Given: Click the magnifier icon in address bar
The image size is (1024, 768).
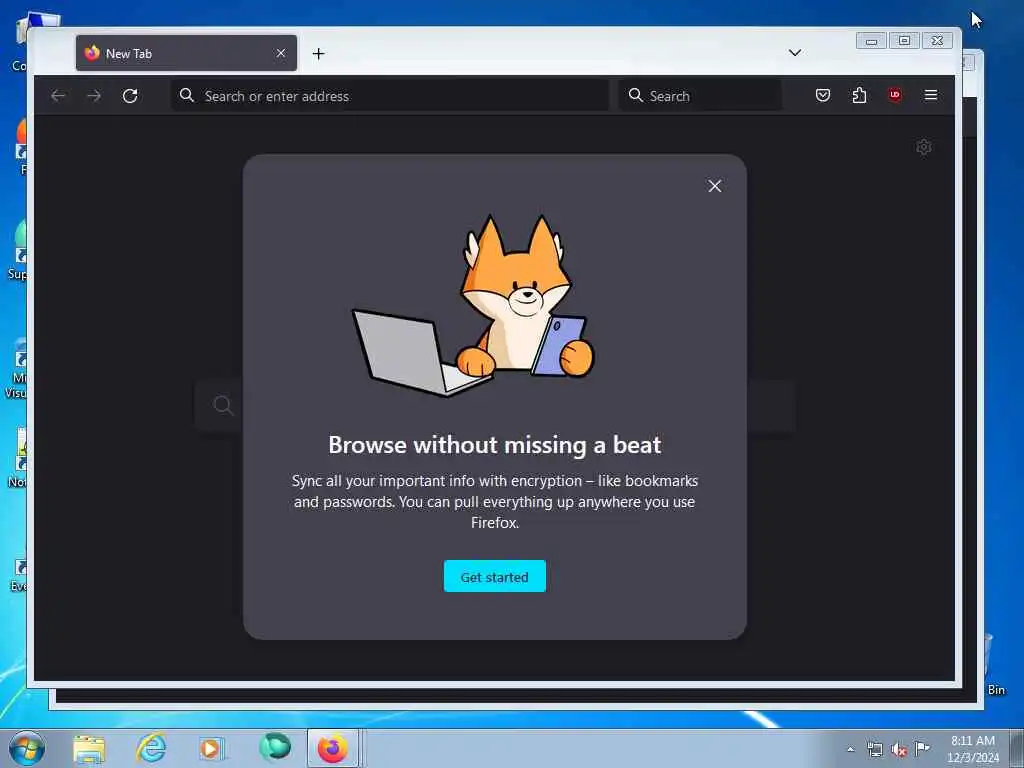Looking at the screenshot, I should [187, 95].
